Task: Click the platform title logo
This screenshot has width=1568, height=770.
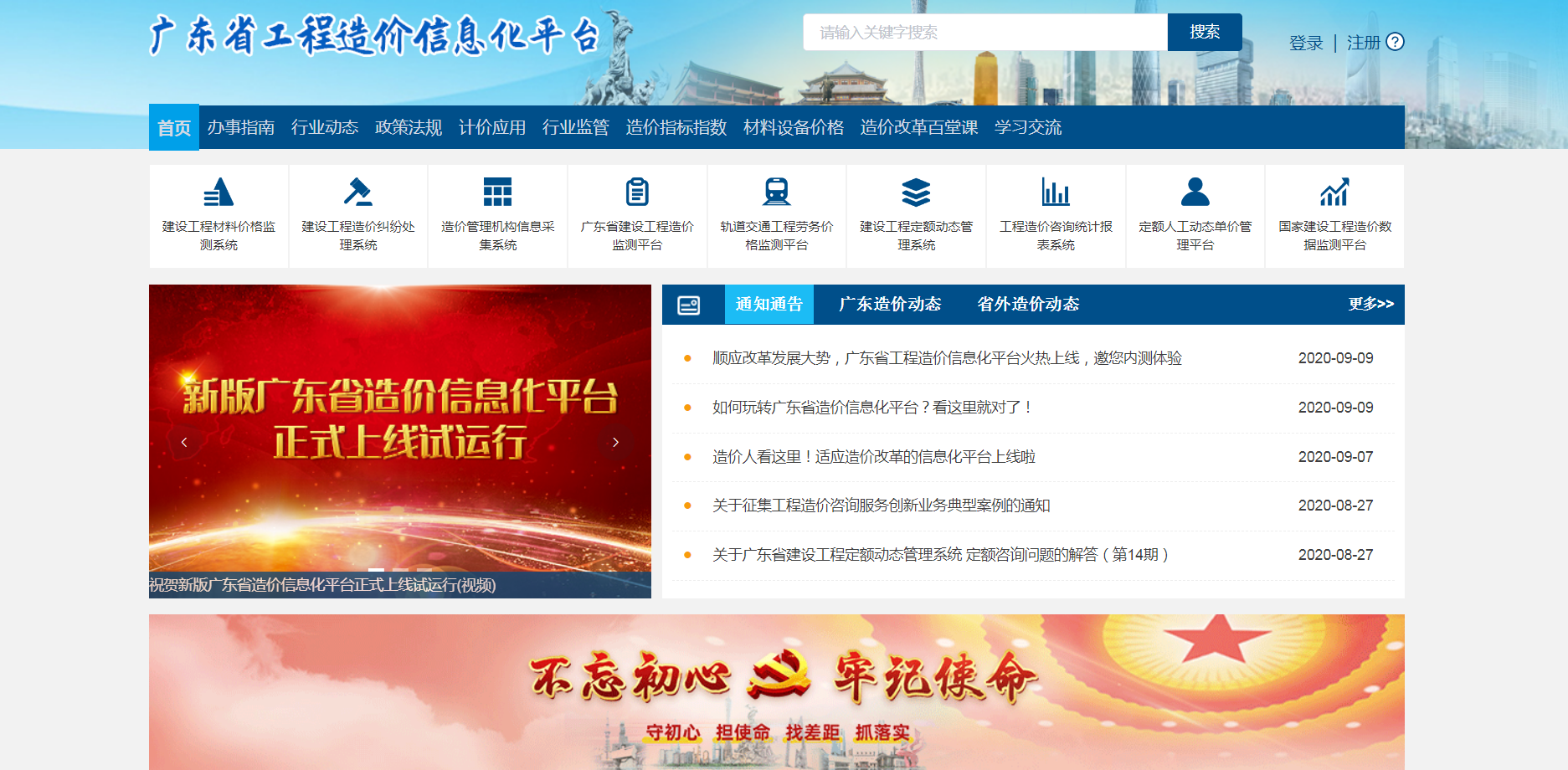Action: [x=375, y=35]
